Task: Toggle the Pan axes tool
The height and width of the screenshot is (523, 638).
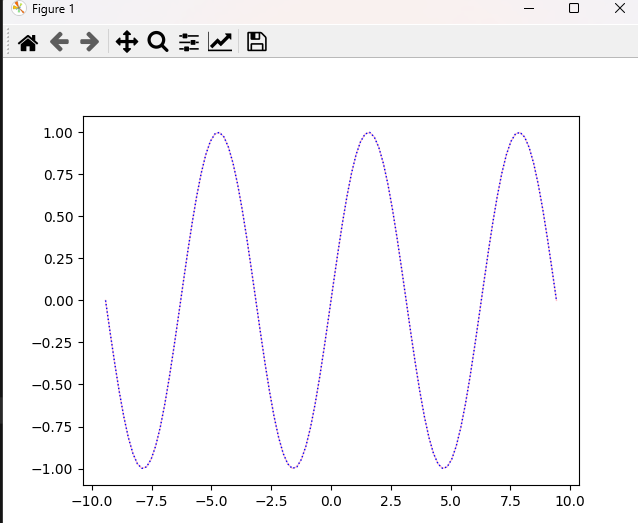Action: 126,42
